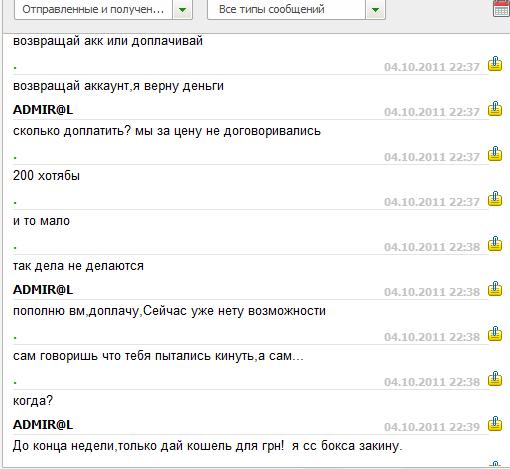510x469 pixels.
Task: Click the clip icon beside 'сколько доплатить?' message
Action: (x=495, y=109)
